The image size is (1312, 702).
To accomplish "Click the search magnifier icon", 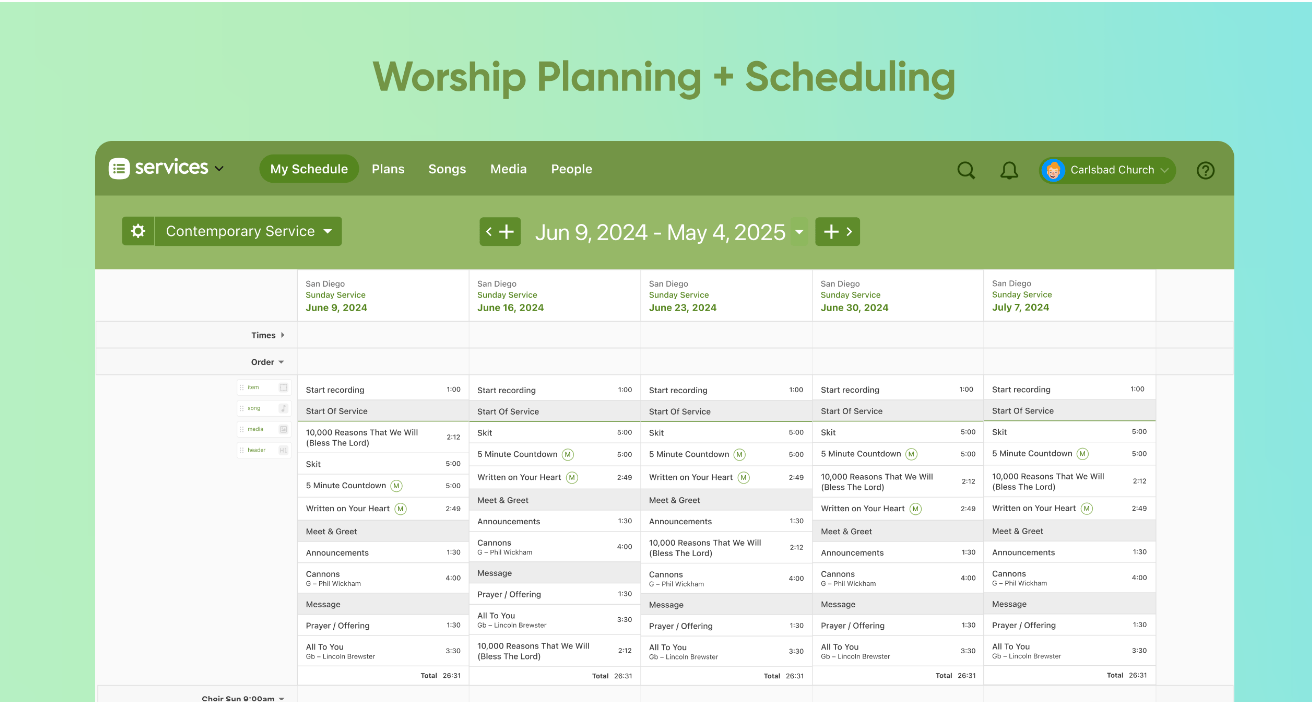I will [x=966, y=170].
